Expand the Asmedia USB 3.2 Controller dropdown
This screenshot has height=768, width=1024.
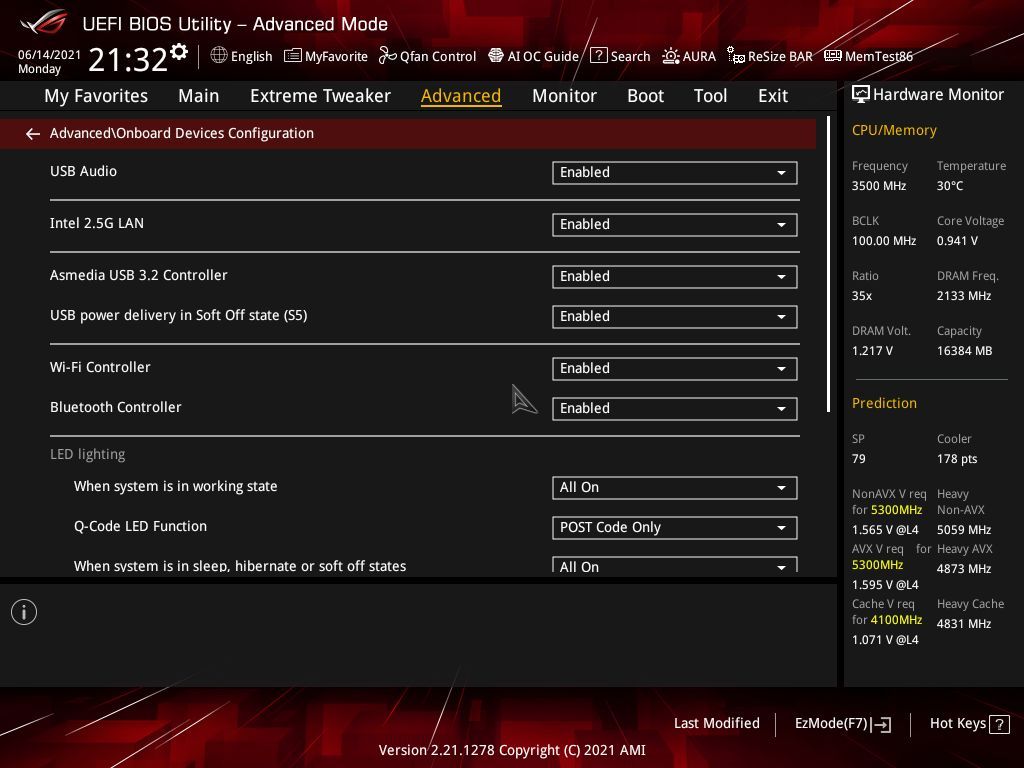point(675,277)
